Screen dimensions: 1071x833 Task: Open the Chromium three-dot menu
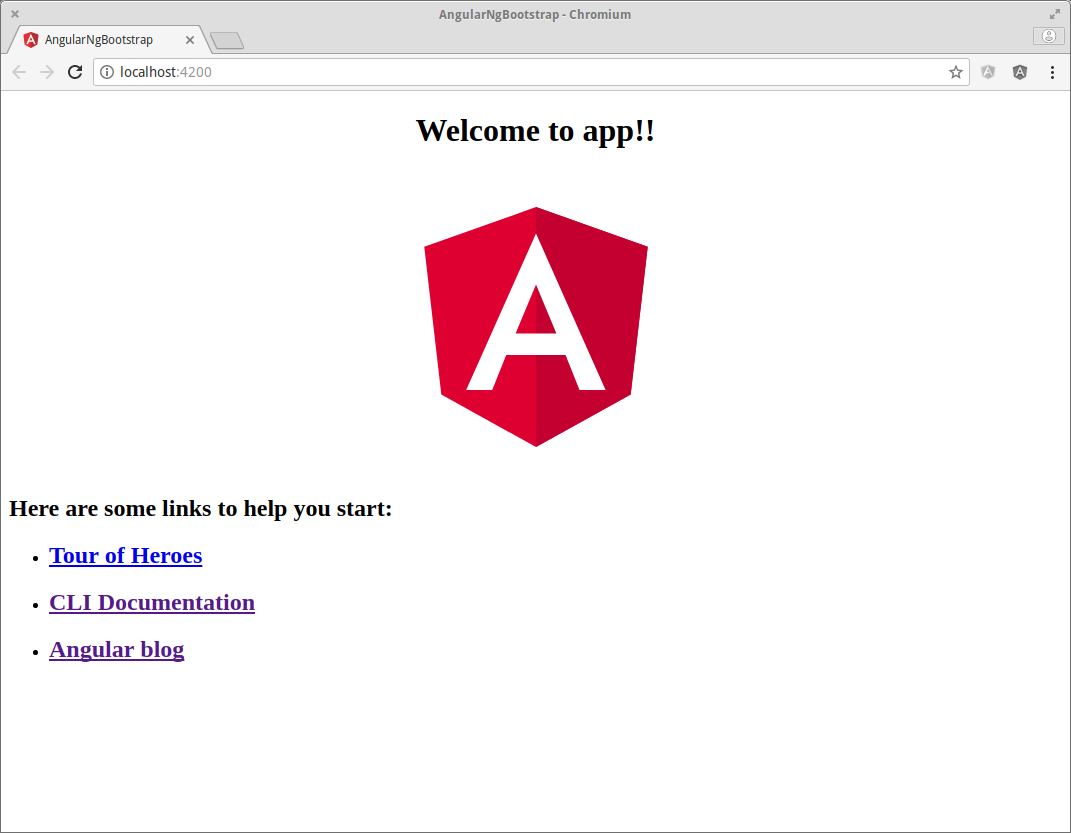(1052, 72)
